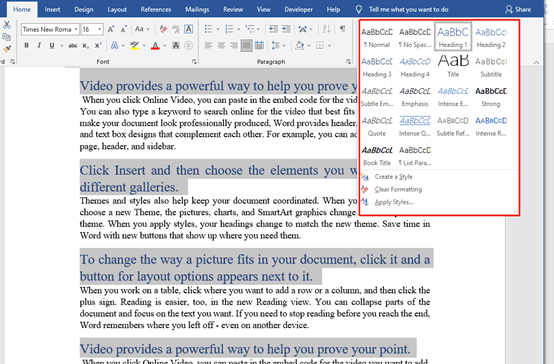Open line spacing options
The image size is (554, 364).
tap(279, 45)
